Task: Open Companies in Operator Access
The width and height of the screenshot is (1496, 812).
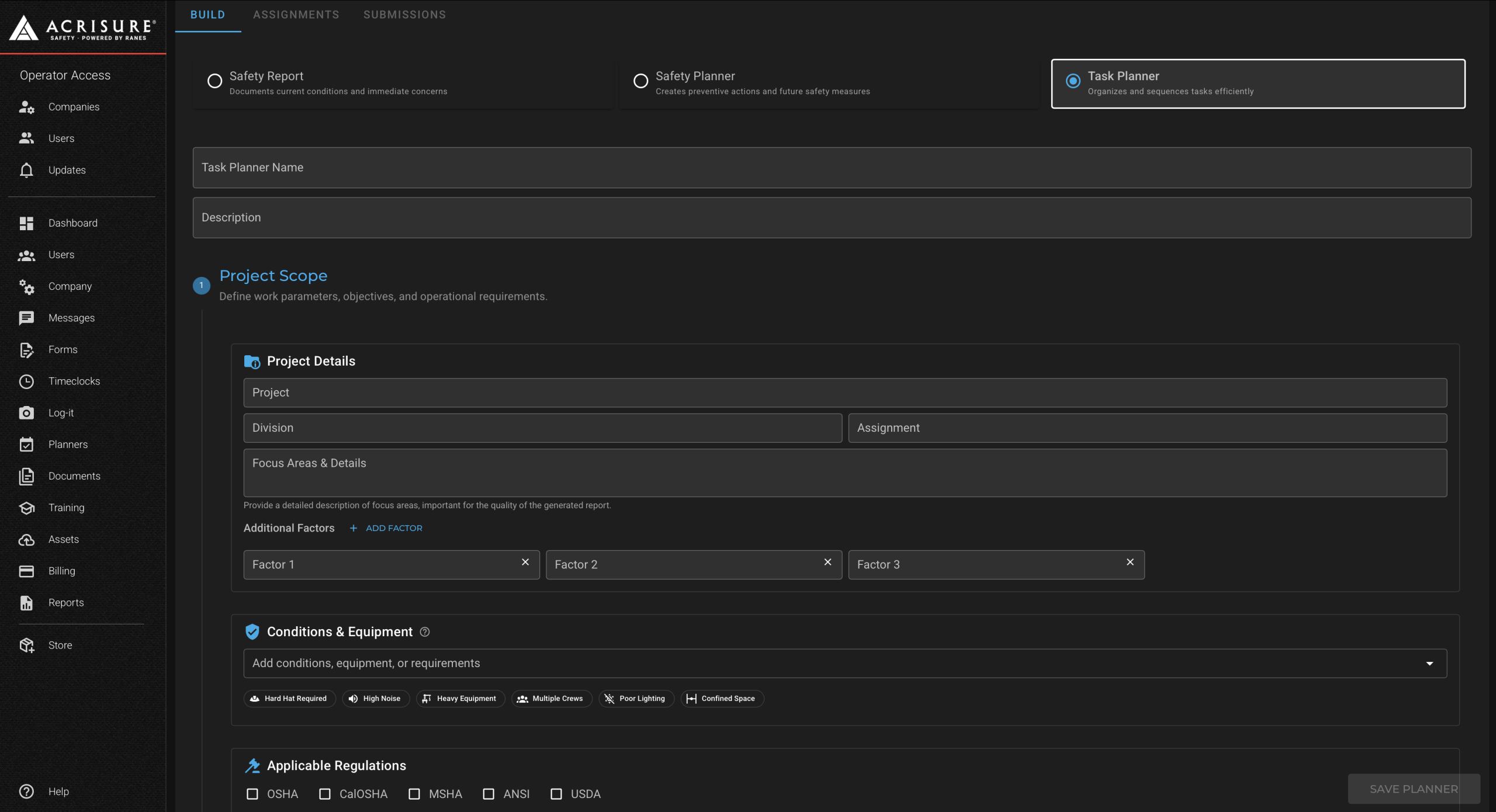Action: coord(74,107)
